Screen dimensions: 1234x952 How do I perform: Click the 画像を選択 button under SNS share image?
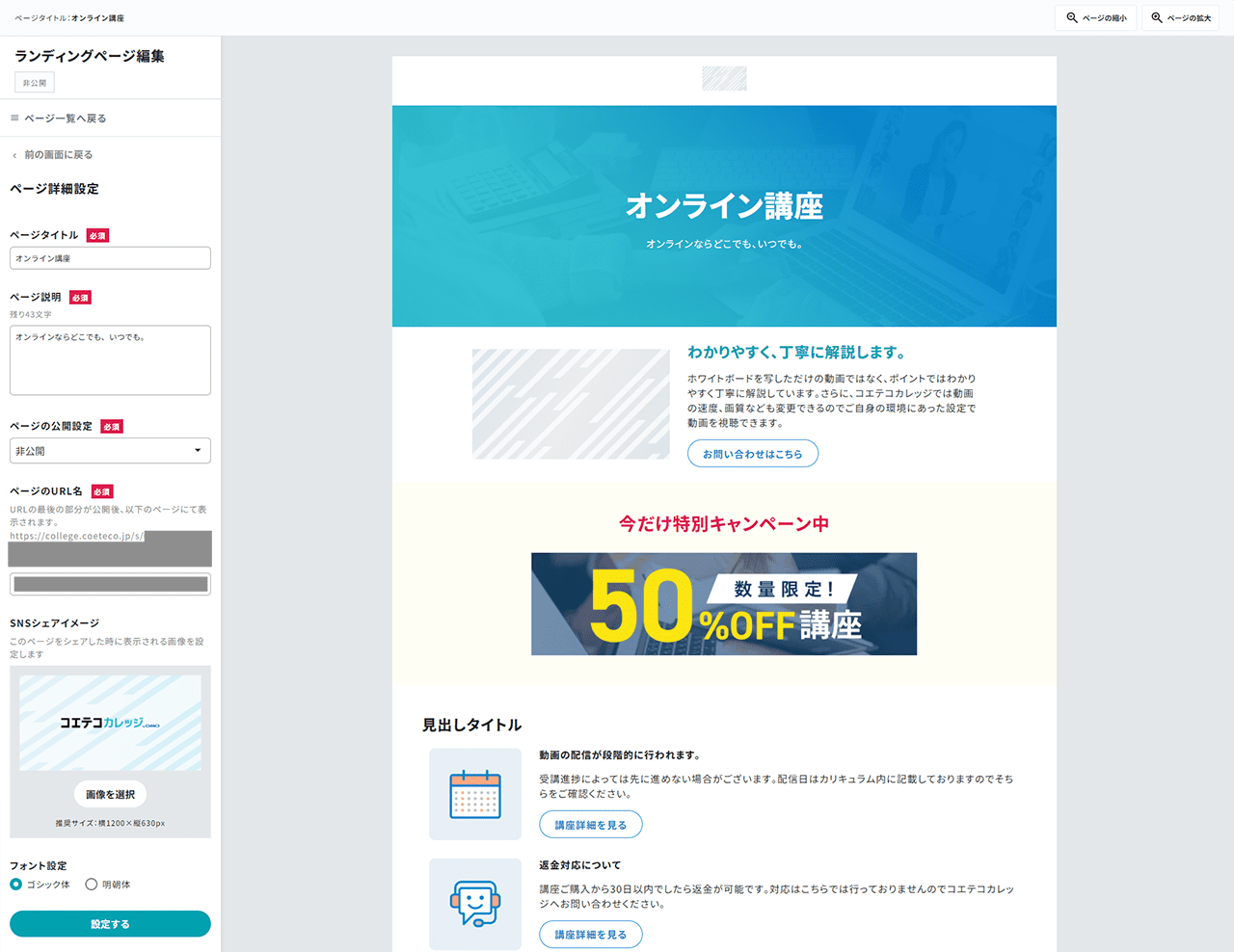tap(110, 793)
